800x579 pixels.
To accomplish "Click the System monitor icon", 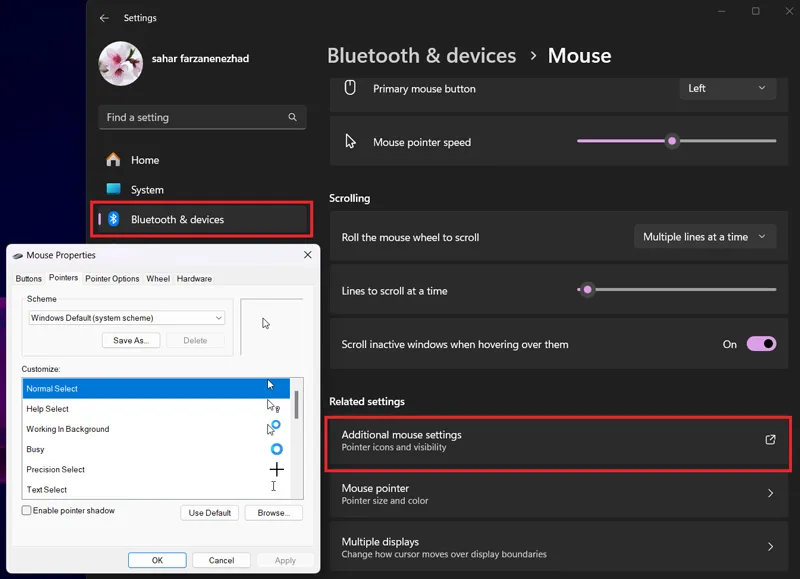I will click(113, 189).
